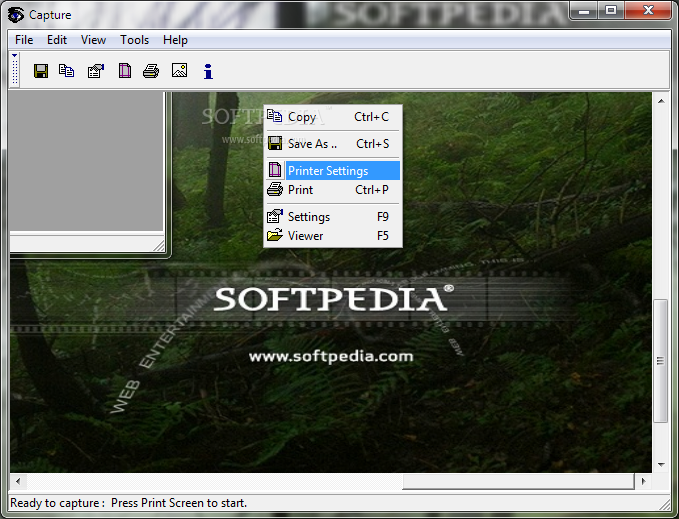Open the Tools menu
Viewport: 679px width, 519px height.
134,40
